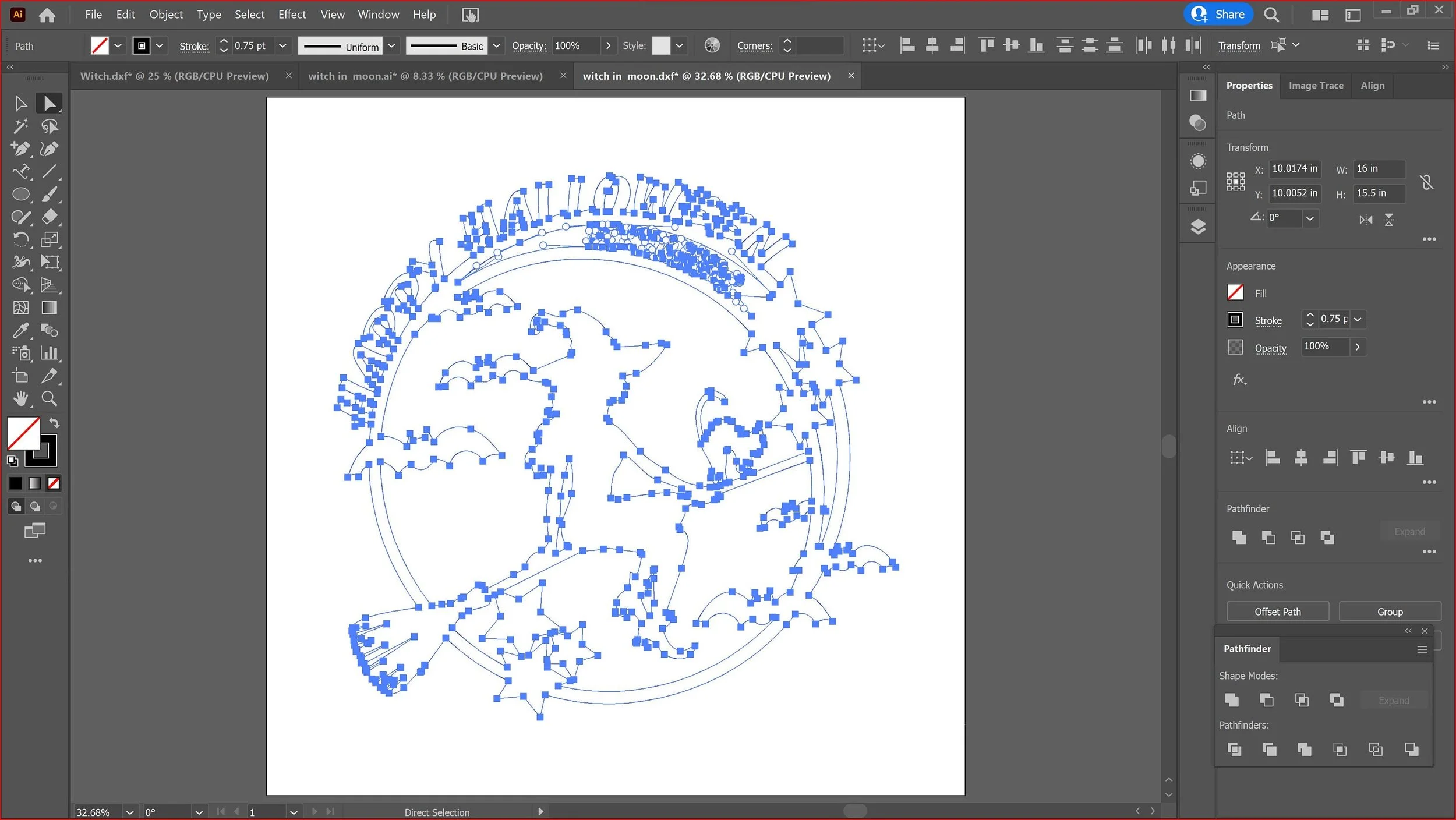The image size is (1456, 820).
Task: Switch to the Image Trace tab
Action: 1316,86
